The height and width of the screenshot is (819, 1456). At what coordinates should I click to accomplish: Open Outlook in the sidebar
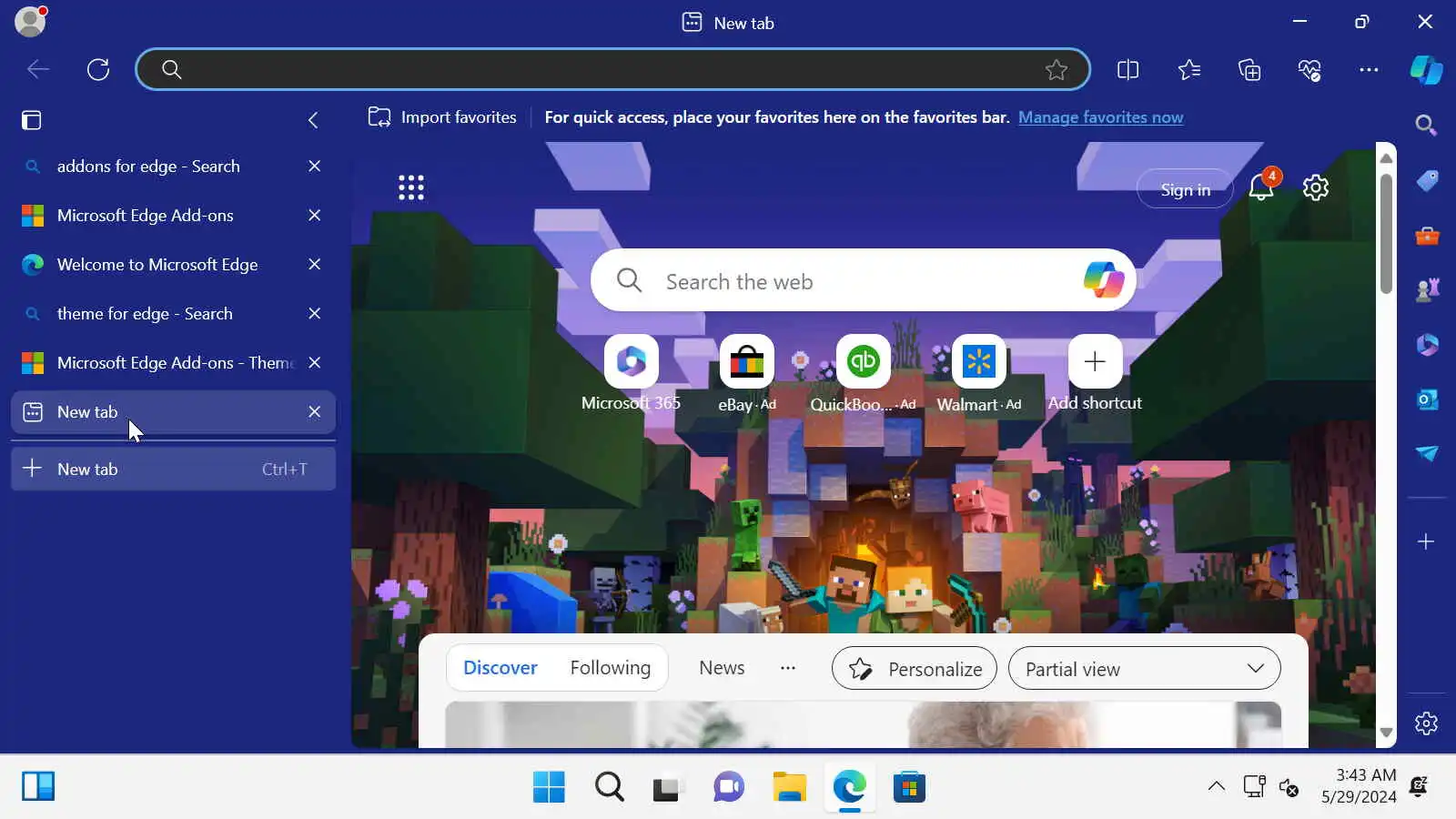[1427, 399]
